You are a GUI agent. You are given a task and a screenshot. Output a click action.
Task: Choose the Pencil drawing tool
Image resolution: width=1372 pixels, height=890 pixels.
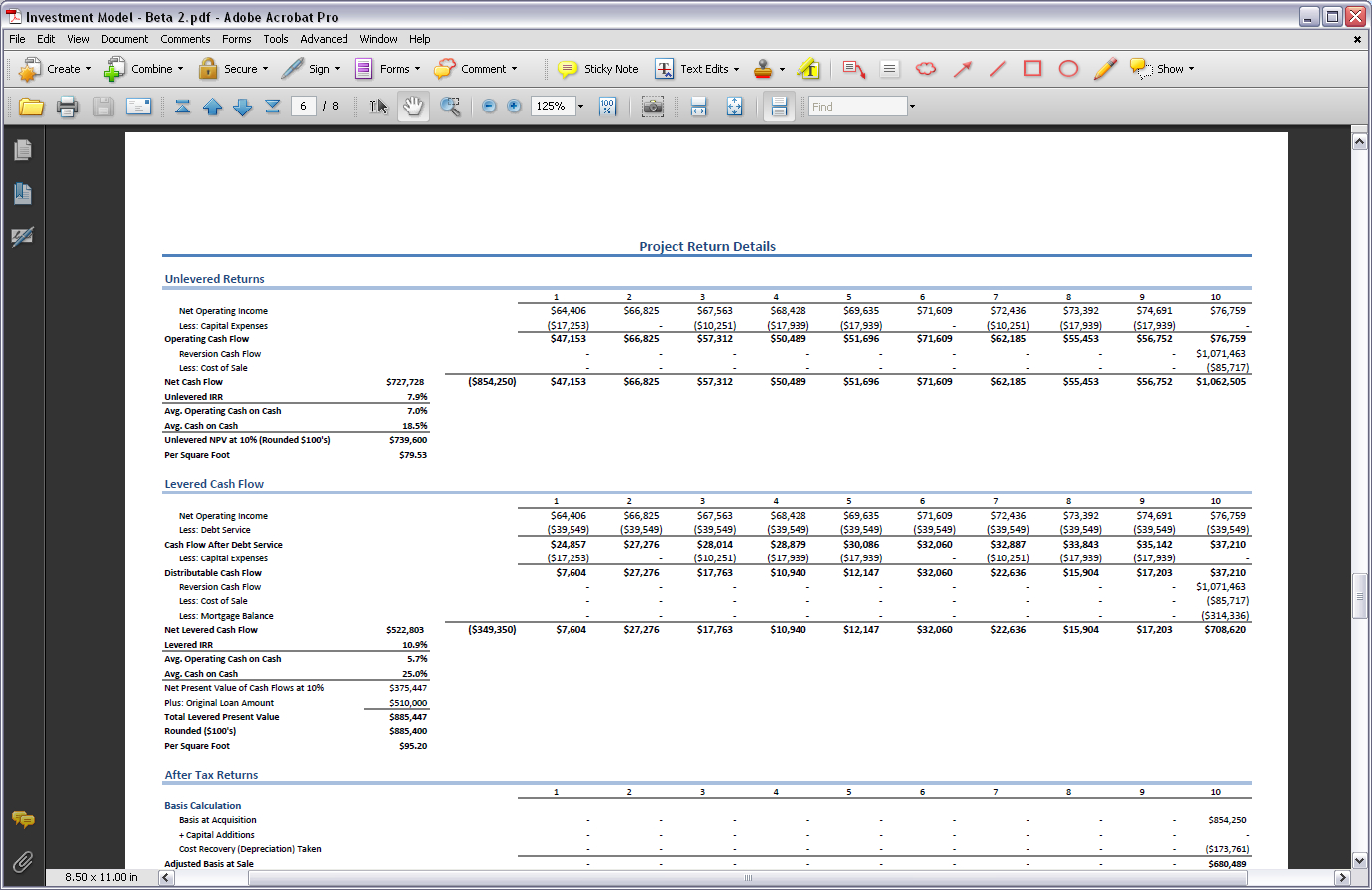(x=1105, y=69)
